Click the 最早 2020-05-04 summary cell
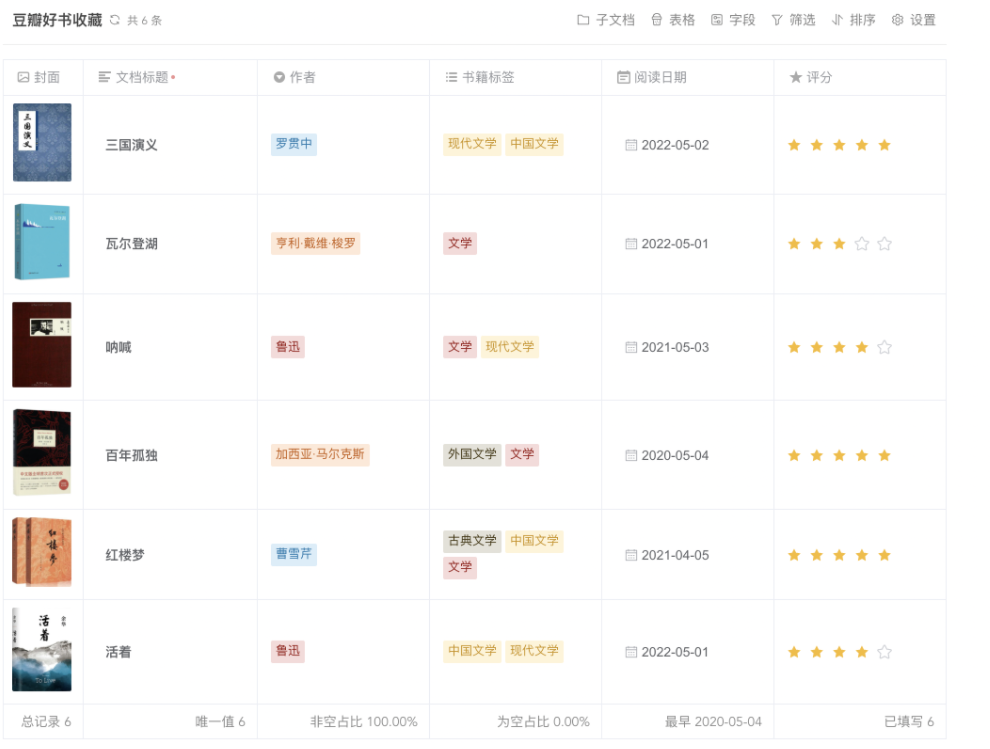Image resolution: width=990 pixels, height=749 pixels. [713, 722]
